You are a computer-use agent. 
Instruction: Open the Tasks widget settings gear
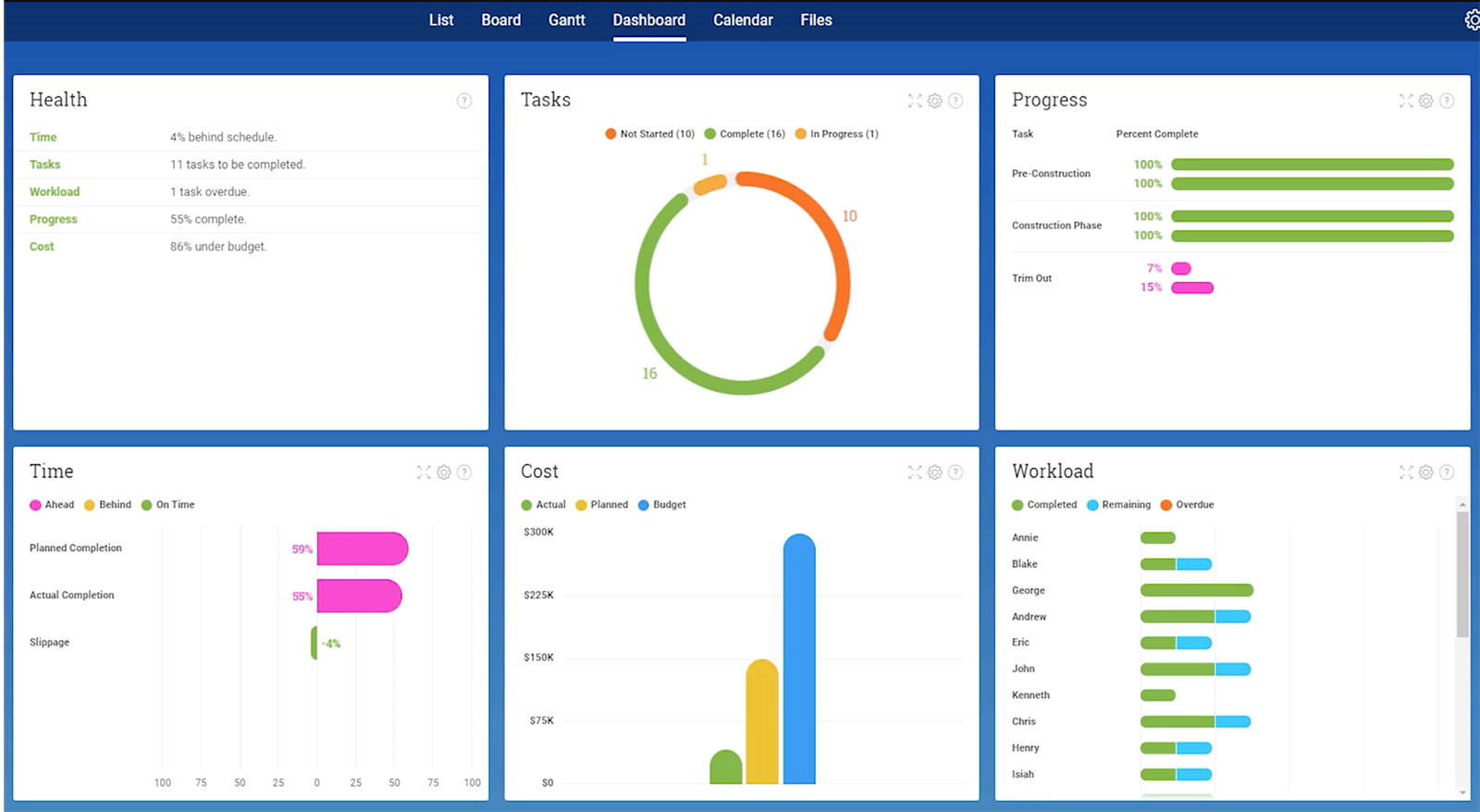[935, 101]
